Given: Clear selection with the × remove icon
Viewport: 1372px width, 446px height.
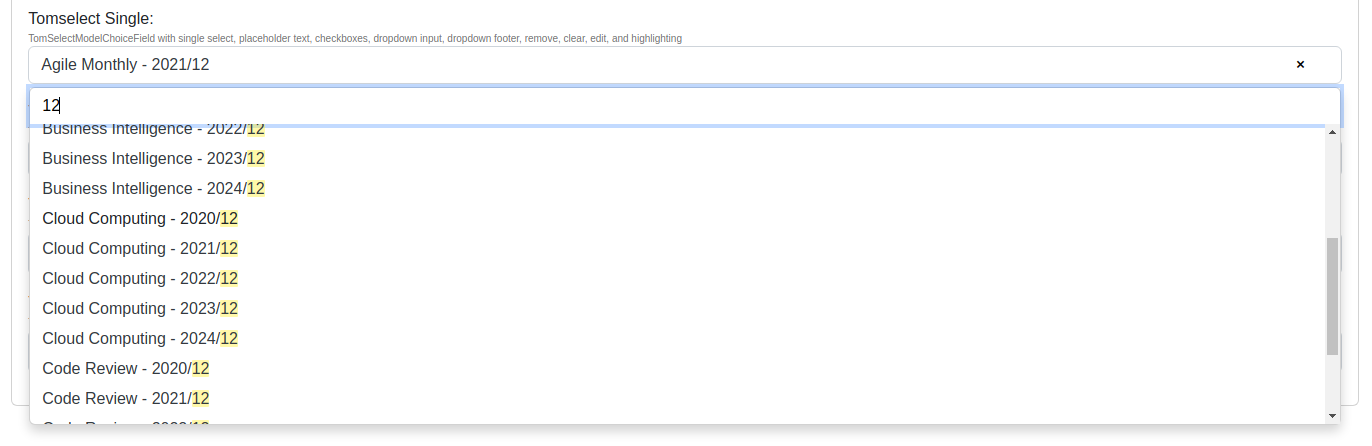Looking at the screenshot, I should 1300,64.
